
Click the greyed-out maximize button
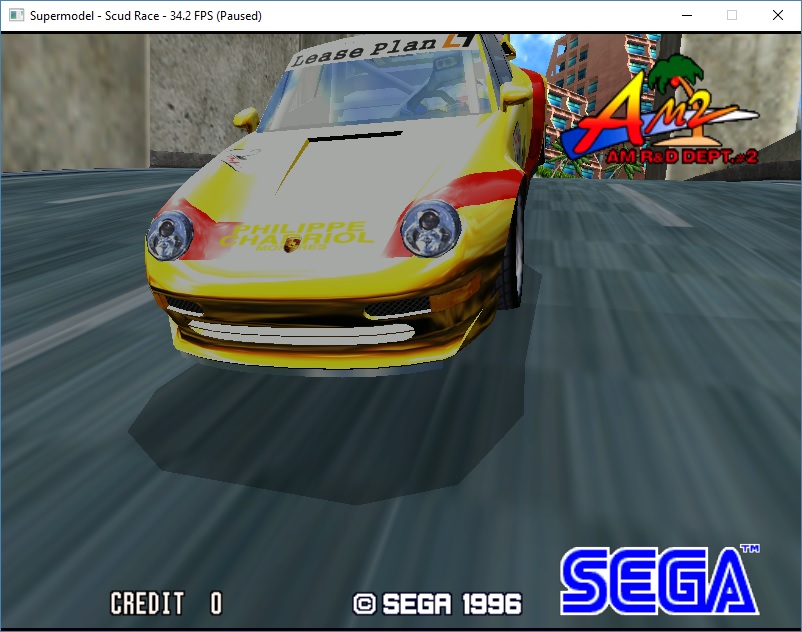[x=732, y=15]
